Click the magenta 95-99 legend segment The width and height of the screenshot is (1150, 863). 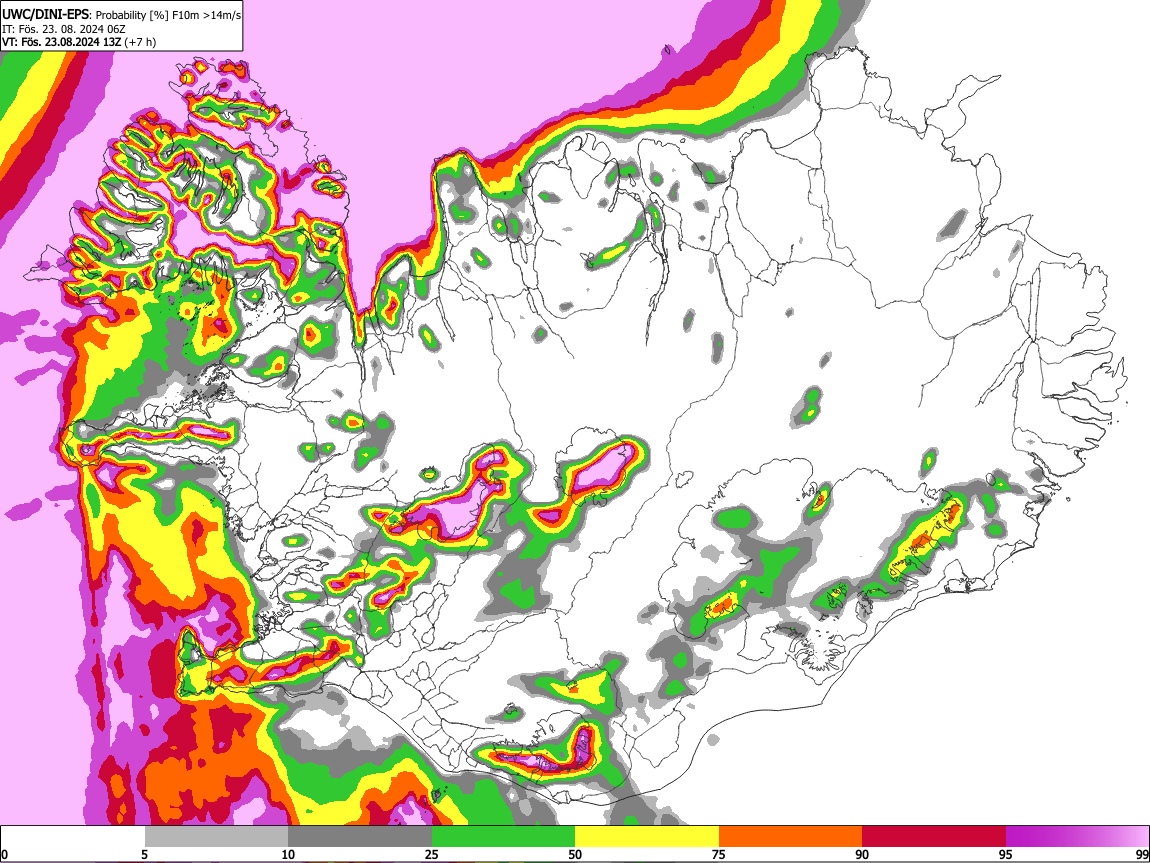point(1077,836)
